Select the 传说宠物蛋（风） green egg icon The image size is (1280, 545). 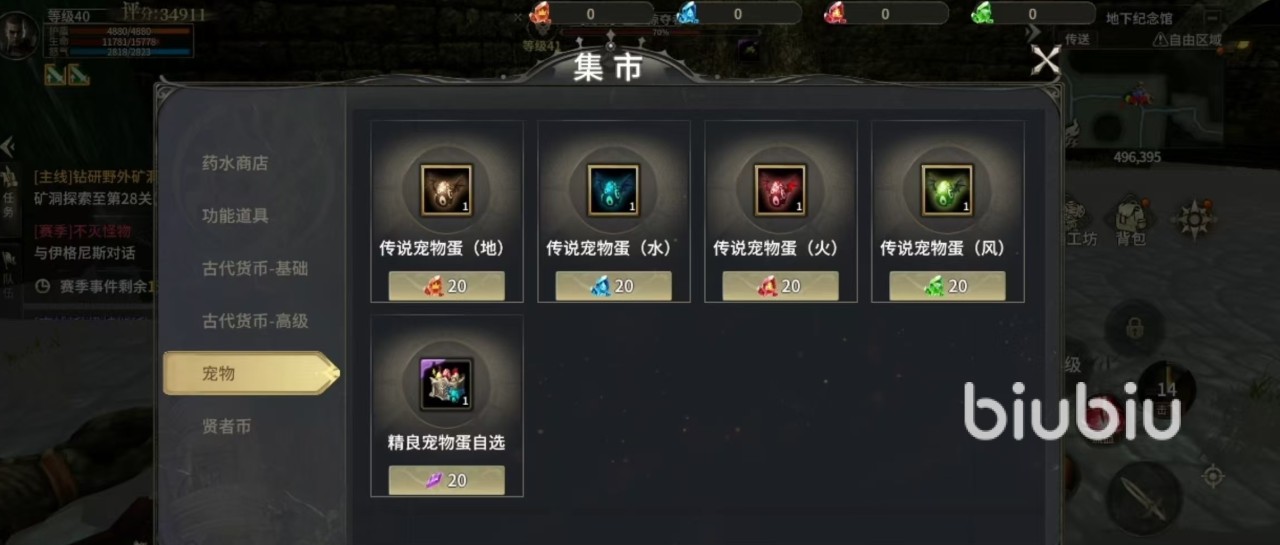pos(947,189)
